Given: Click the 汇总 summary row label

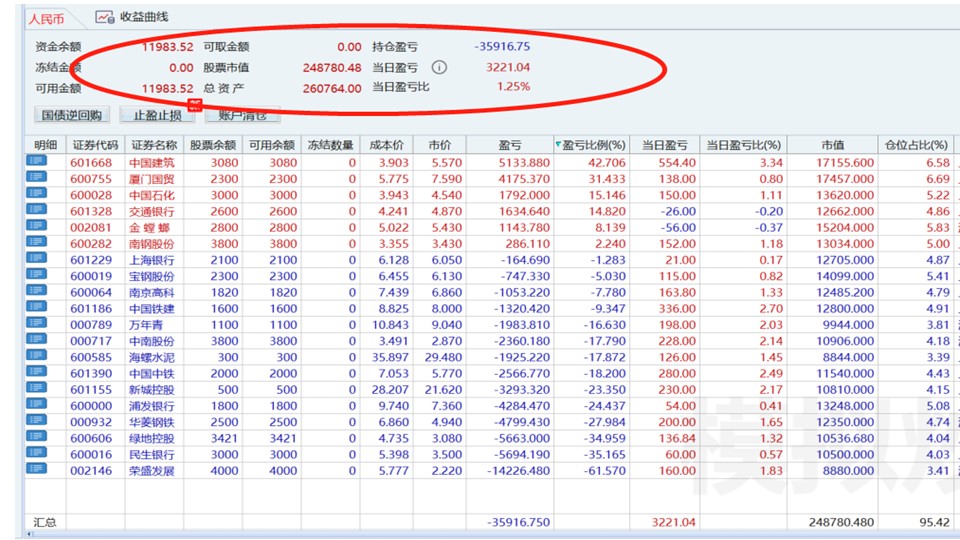Looking at the screenshot, I should pyautogui.click(x=45, y=522).
